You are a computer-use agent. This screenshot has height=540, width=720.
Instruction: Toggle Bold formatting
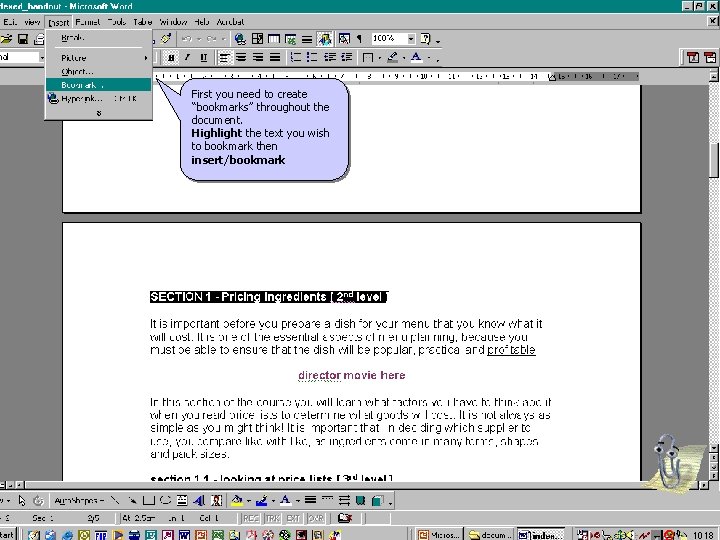click(x=171, y=57)
